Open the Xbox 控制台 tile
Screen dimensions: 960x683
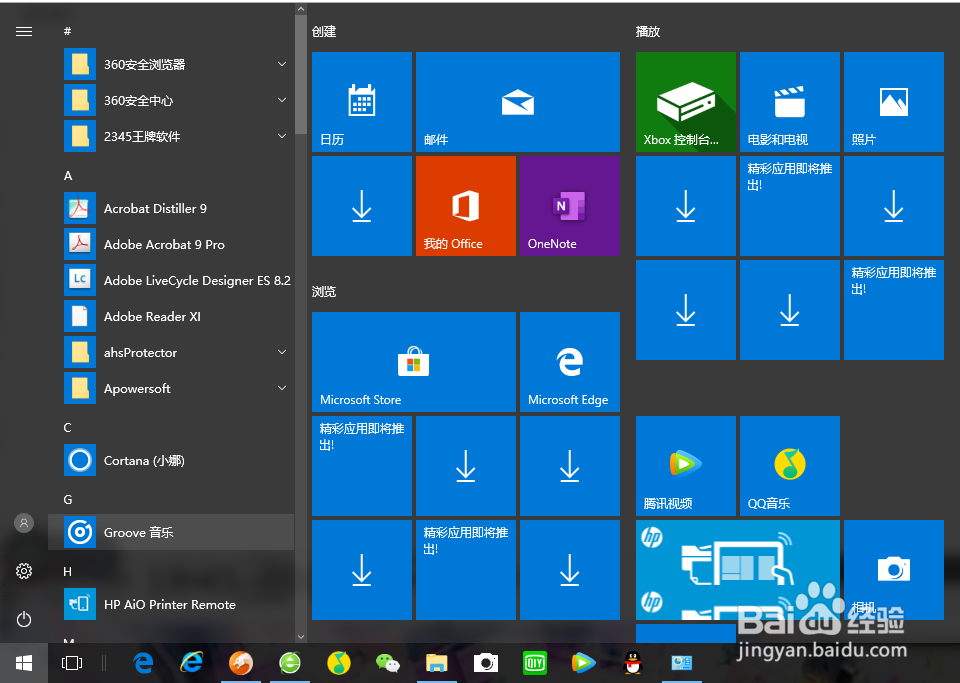pyautogui.click(x=685, y=101)
